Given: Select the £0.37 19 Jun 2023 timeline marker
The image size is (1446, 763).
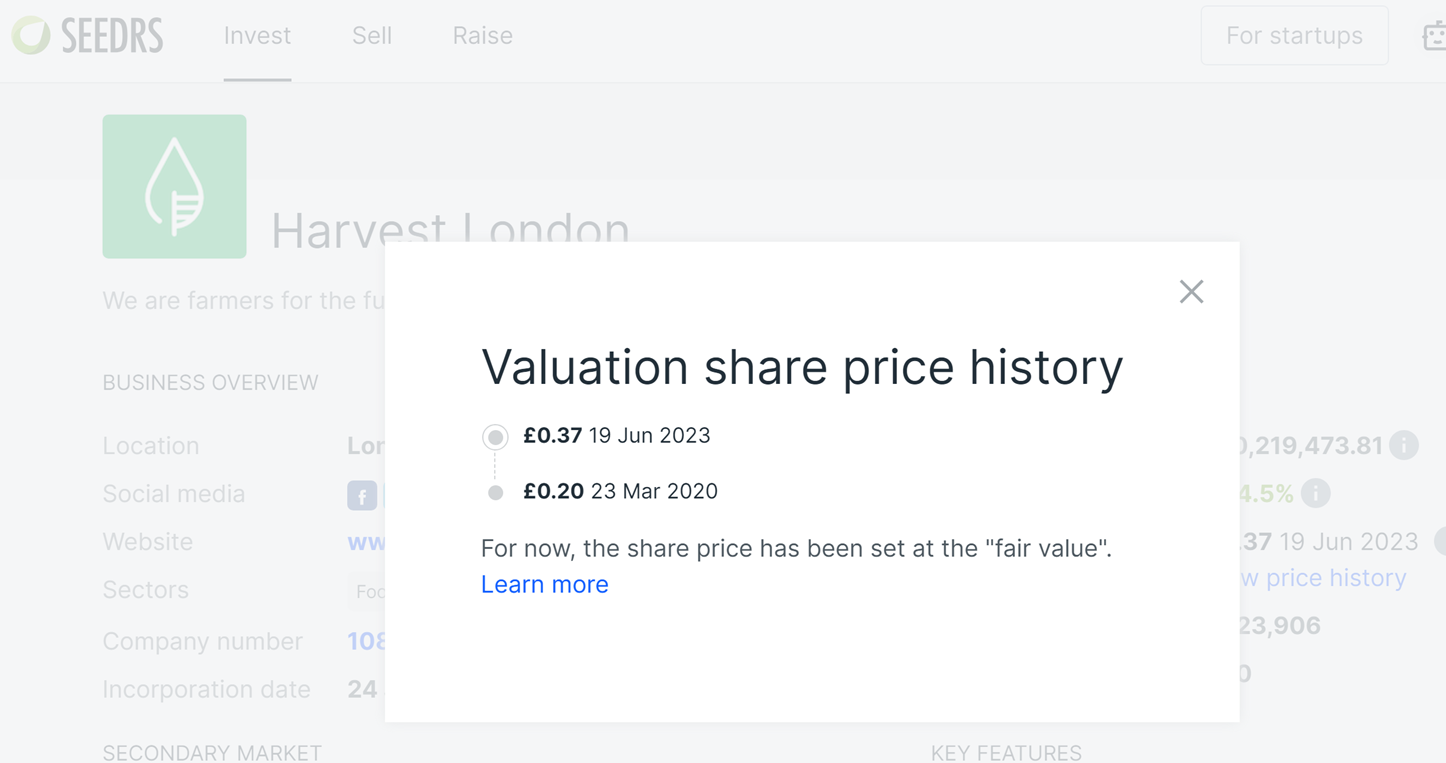Looking at the screenshot, I should (x=495, y=437).
